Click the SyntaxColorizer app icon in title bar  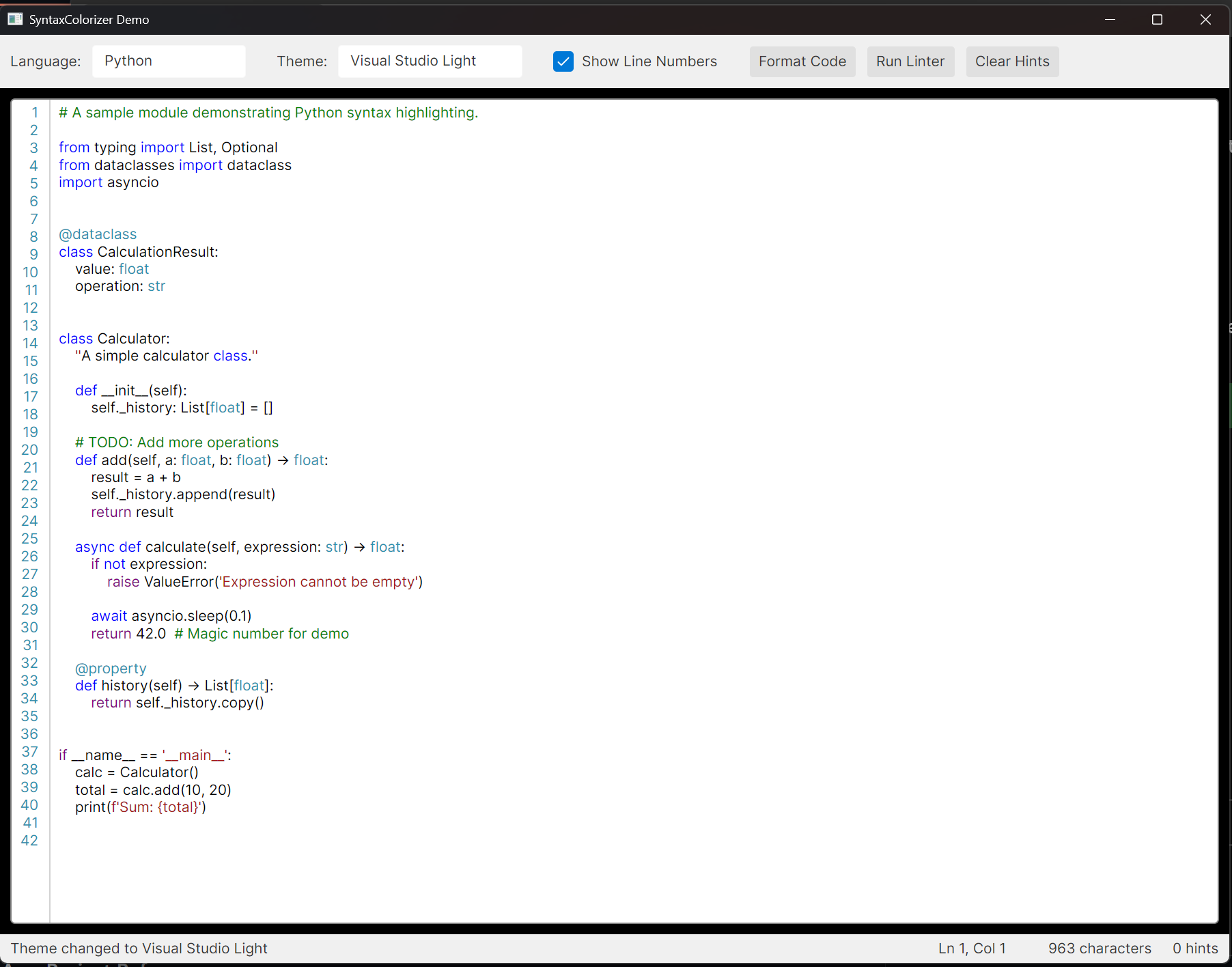click(15, 19)
